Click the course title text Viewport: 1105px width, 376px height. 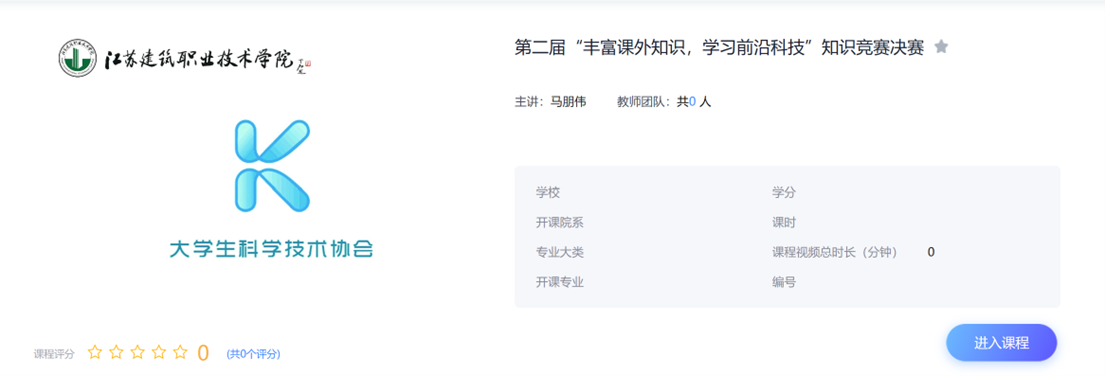[719, 48]
